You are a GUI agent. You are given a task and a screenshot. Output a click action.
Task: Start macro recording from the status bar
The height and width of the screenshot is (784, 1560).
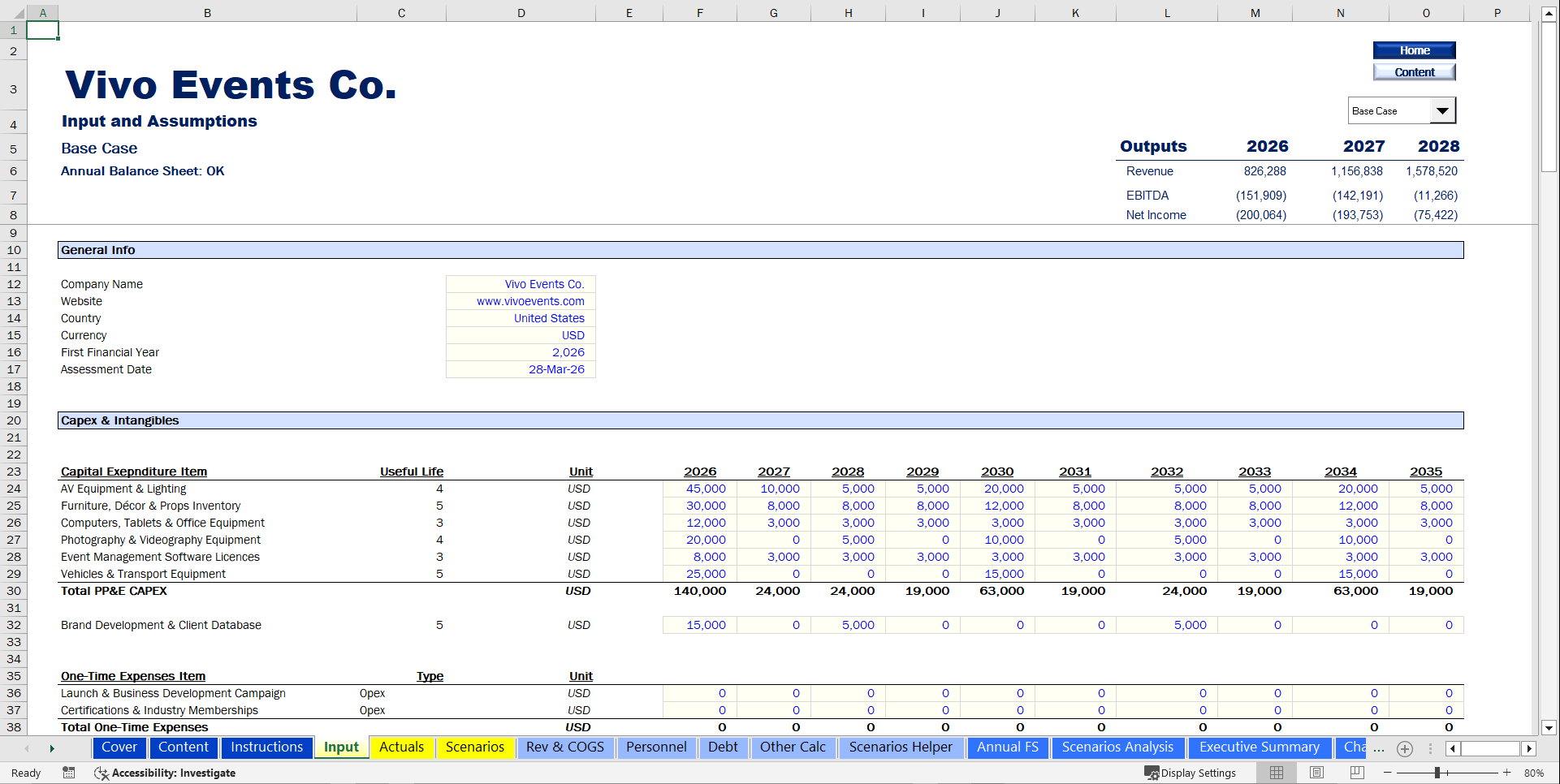[x=69, y=773]
